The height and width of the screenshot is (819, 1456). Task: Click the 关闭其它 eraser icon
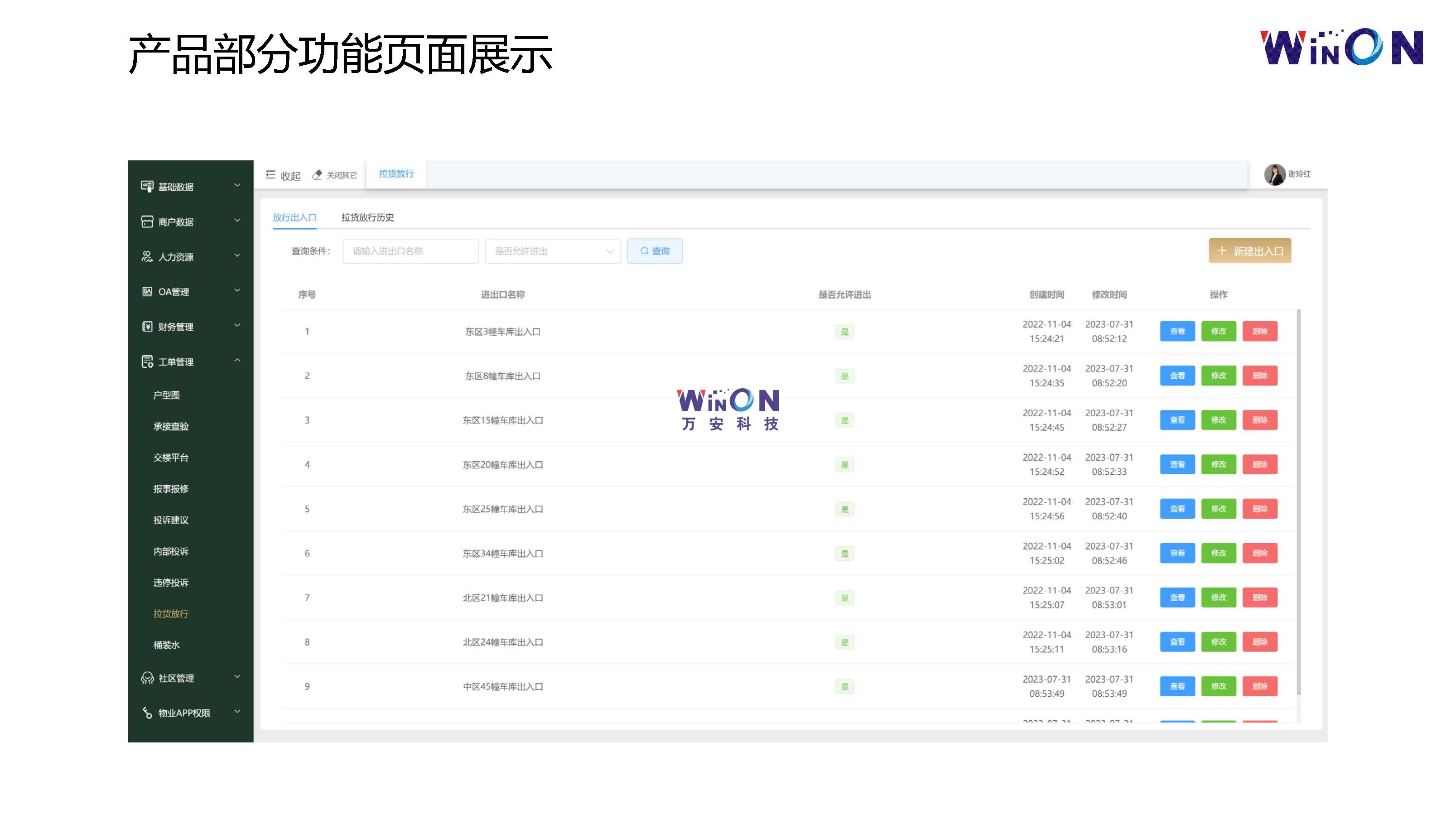tap(317, 175)
